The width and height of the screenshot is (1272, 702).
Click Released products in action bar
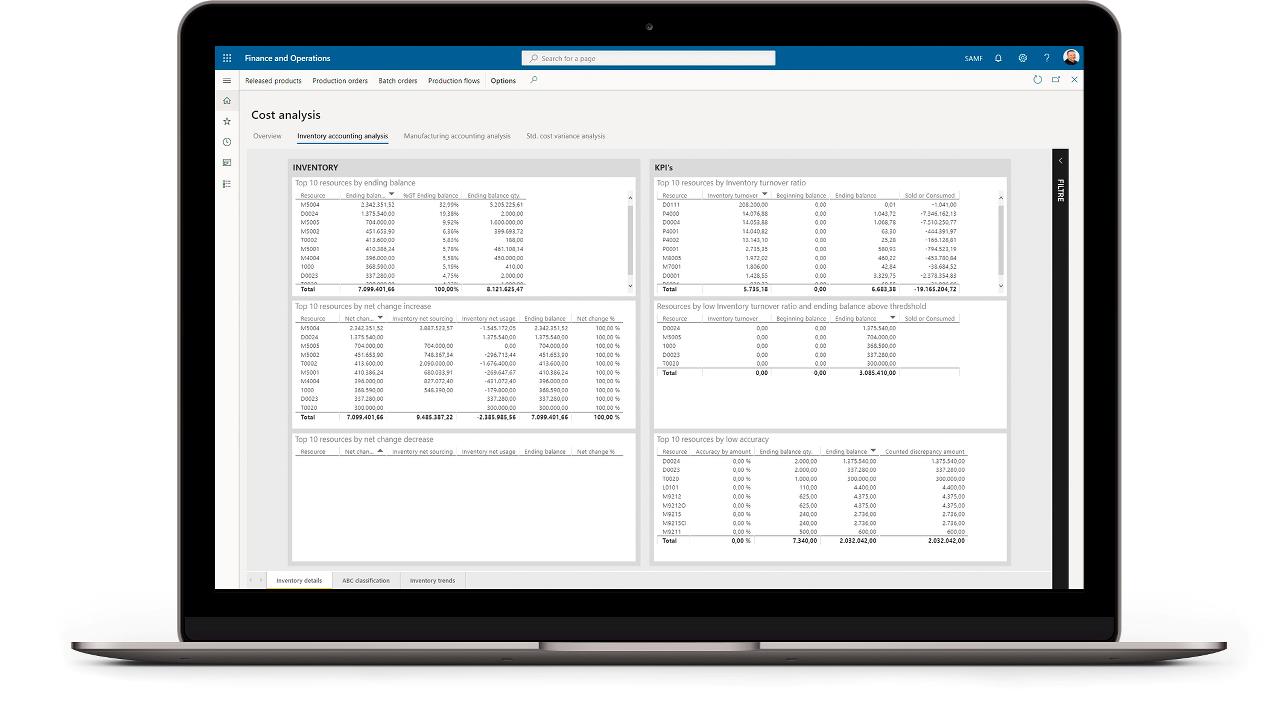(x=273, y=81)
